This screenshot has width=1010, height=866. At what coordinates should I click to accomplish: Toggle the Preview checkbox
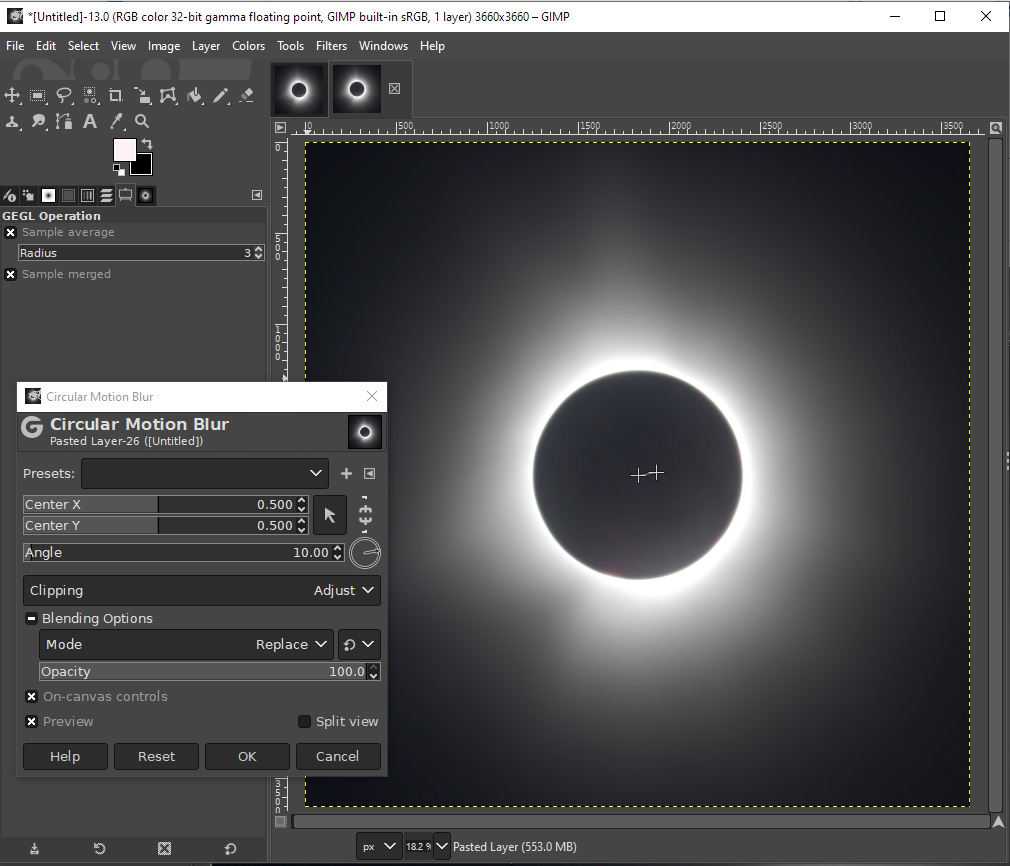[32, 722]
